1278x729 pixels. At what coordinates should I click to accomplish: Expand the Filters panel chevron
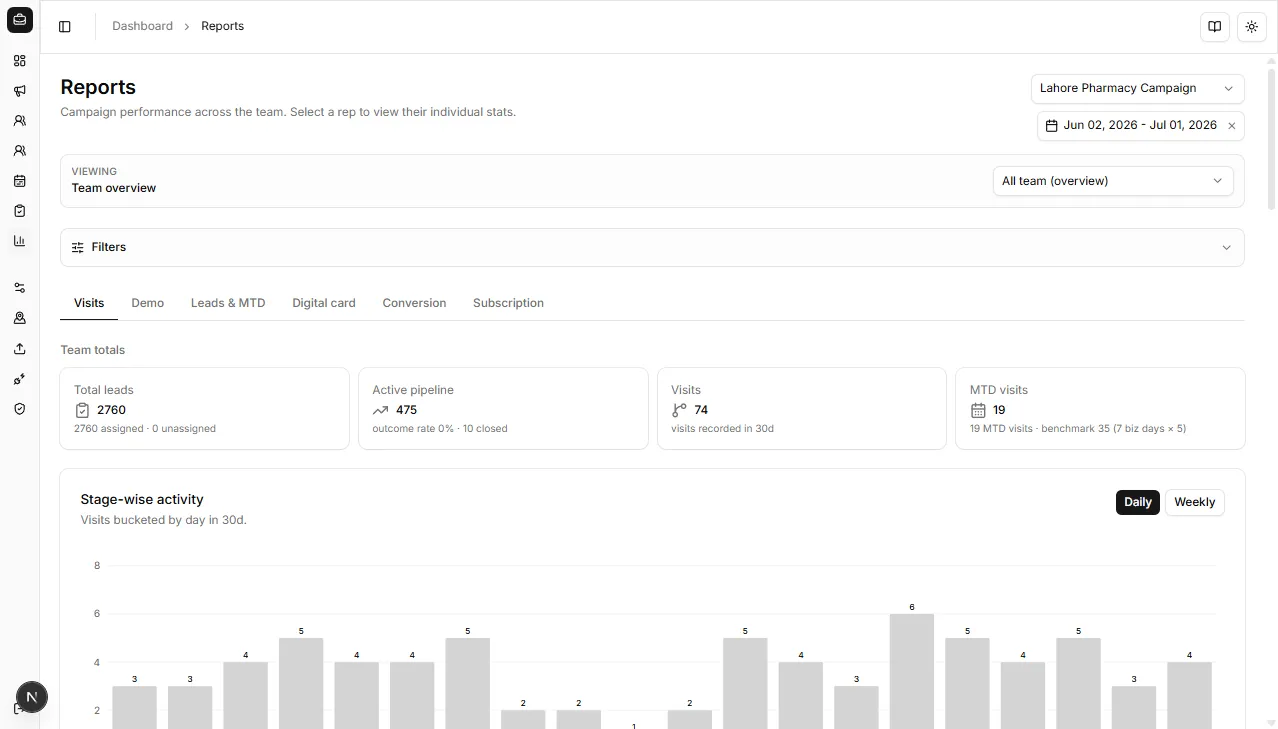tap(1227, 247)
